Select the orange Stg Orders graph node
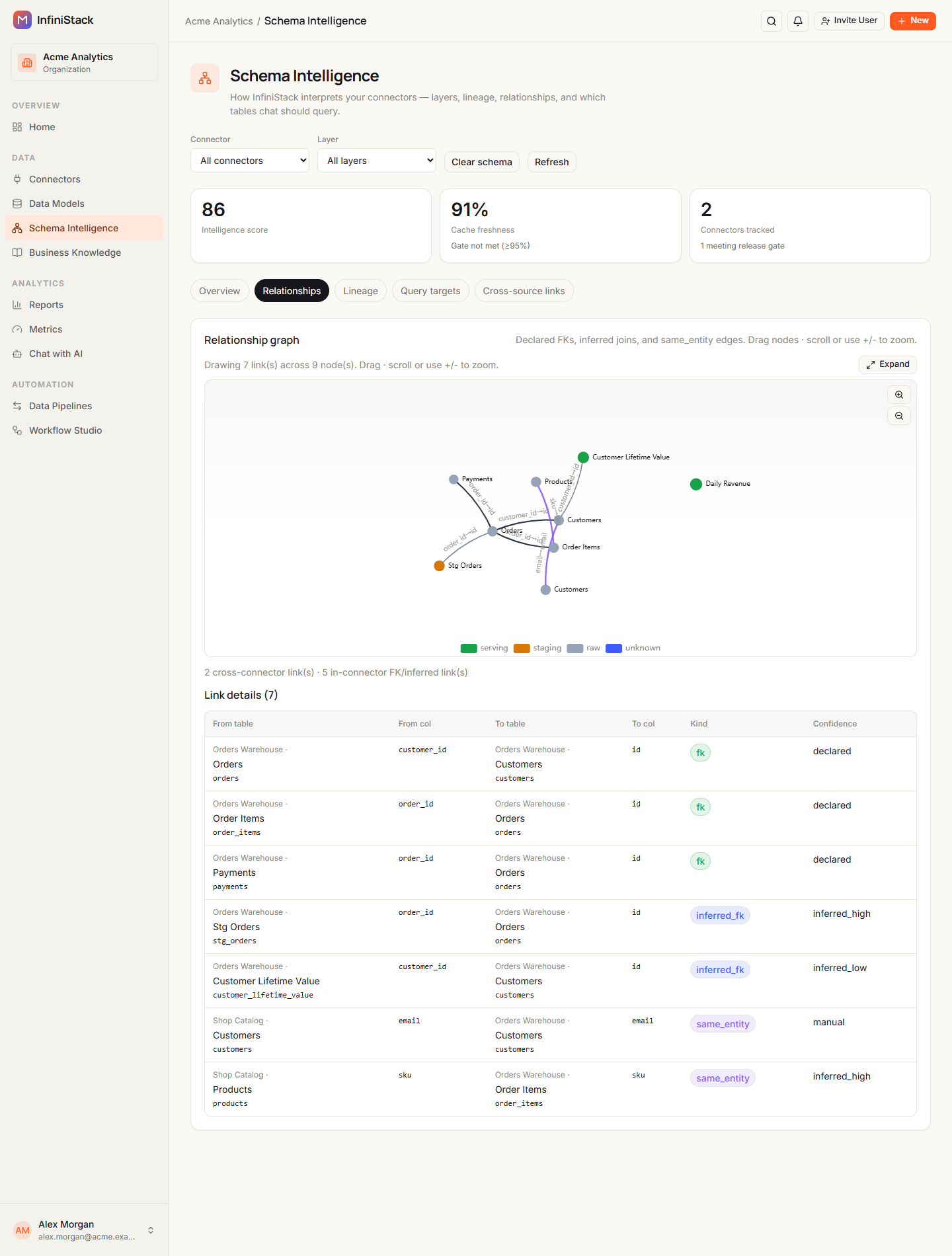Viewport: 952px width, 1256px height. point(439,566)
